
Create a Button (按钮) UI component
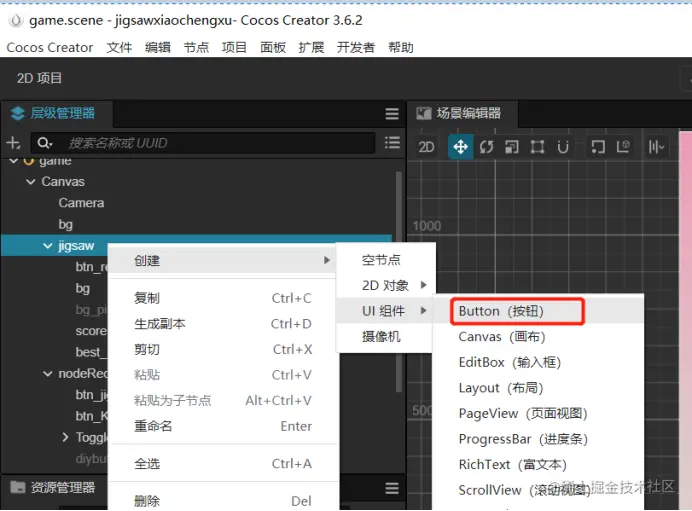point(538,311)
